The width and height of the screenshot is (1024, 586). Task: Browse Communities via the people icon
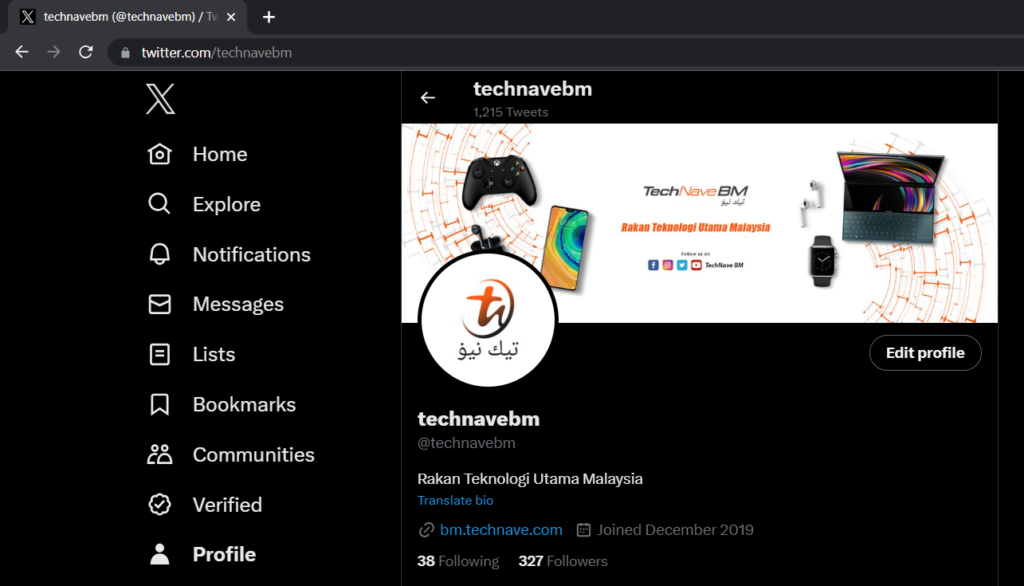159,454
